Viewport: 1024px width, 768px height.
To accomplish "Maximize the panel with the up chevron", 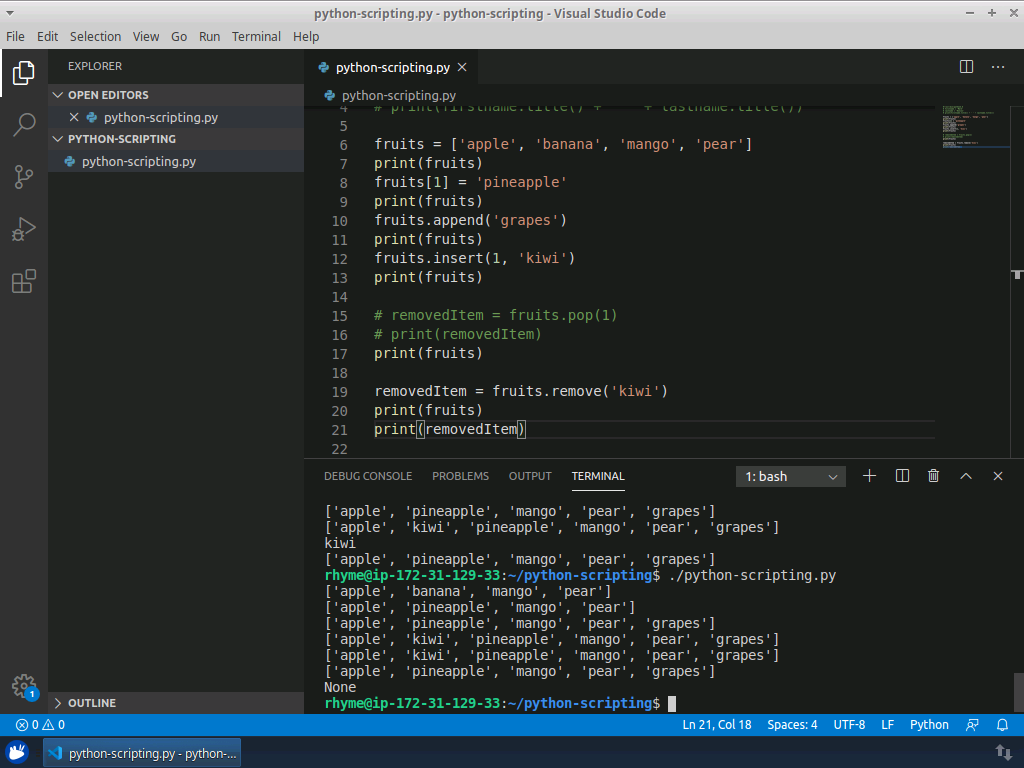I will pos(966,477).
